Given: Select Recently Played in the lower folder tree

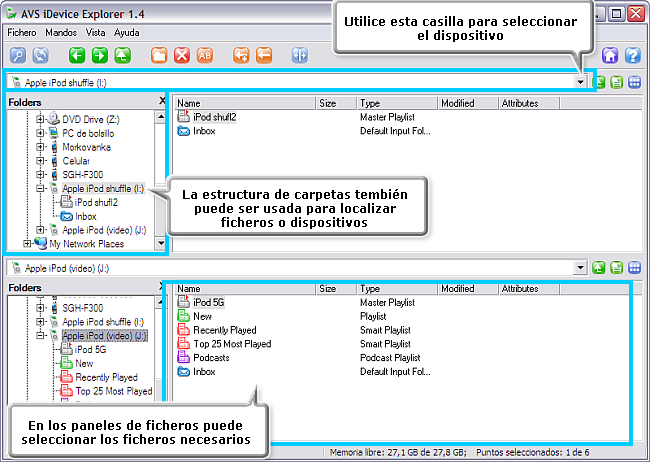Looking at the screenshot, I should 107,377.
